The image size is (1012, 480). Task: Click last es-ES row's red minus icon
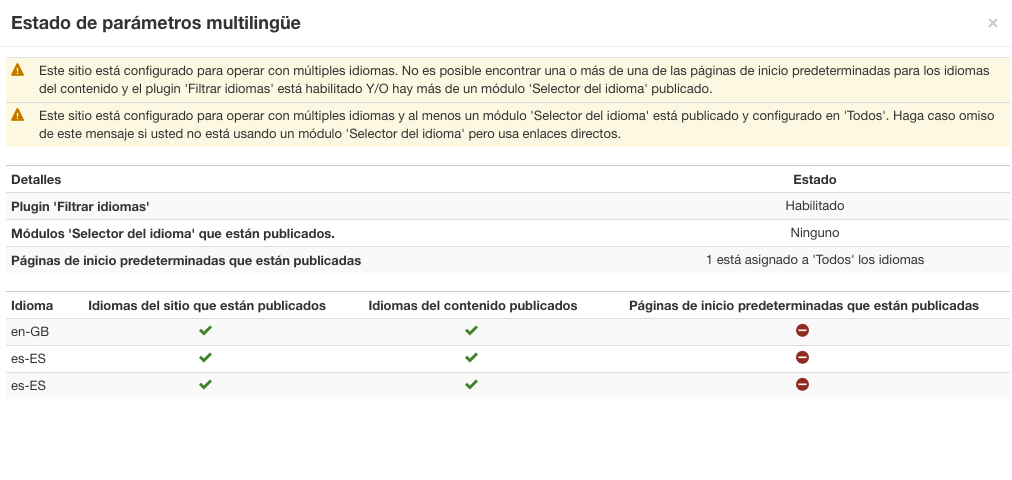click(x=802, y=385)
